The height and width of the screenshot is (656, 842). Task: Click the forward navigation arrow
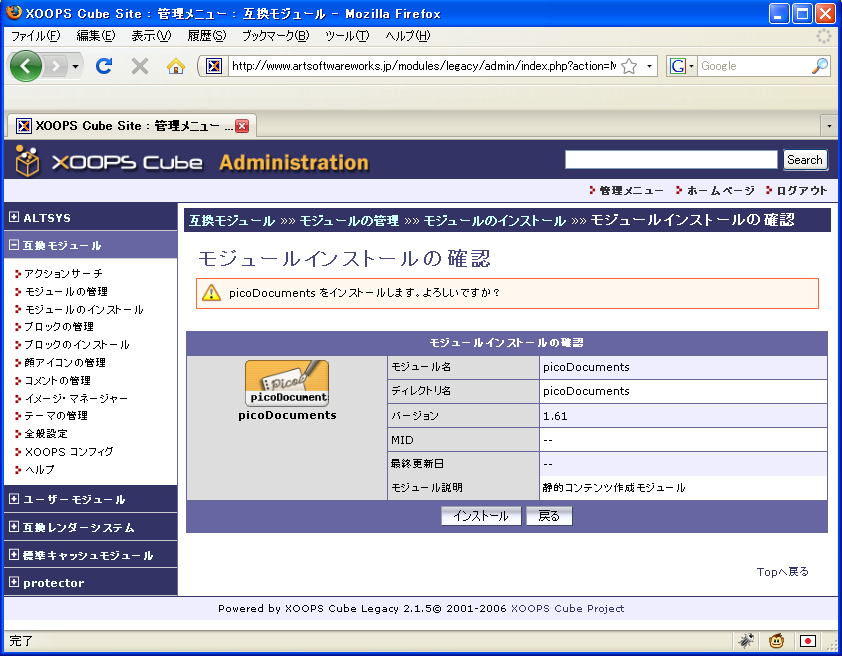click(x=55, y=67)
